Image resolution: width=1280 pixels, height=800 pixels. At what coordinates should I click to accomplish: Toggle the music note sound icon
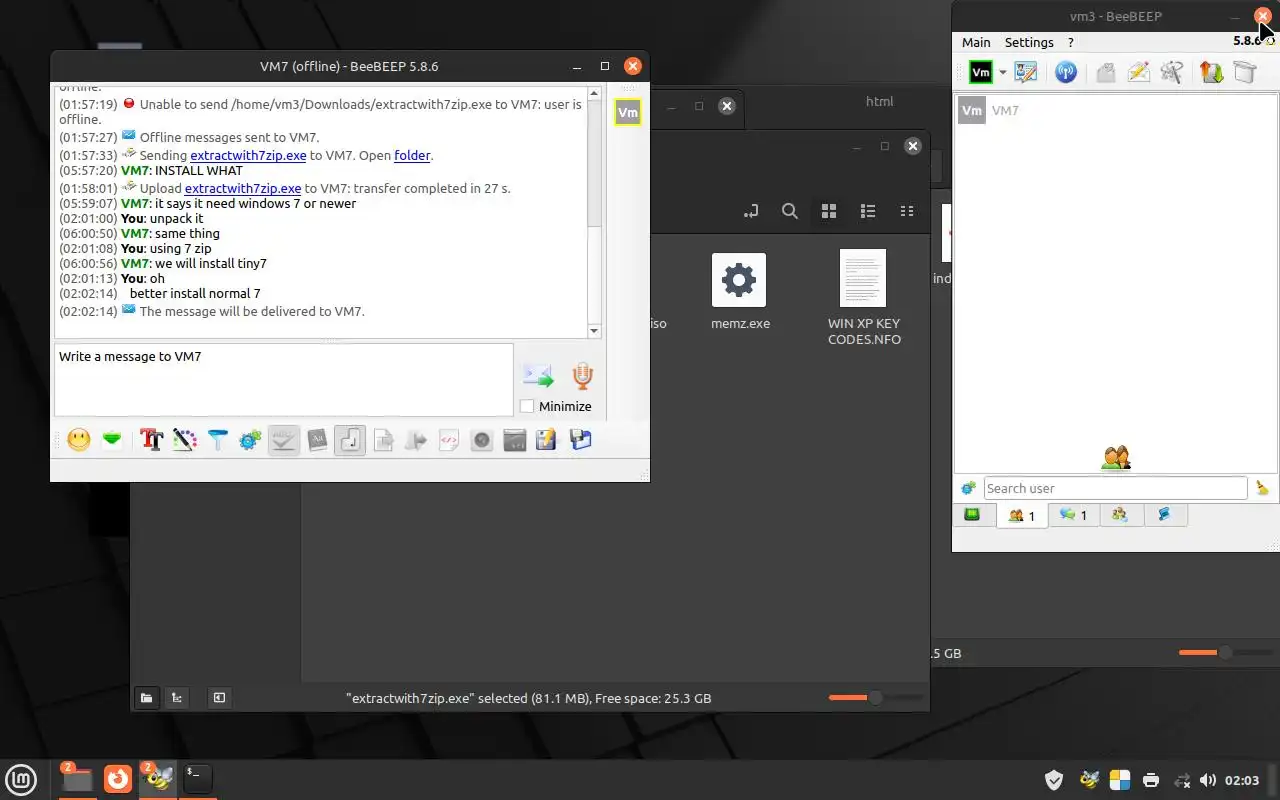coord(350,439)
